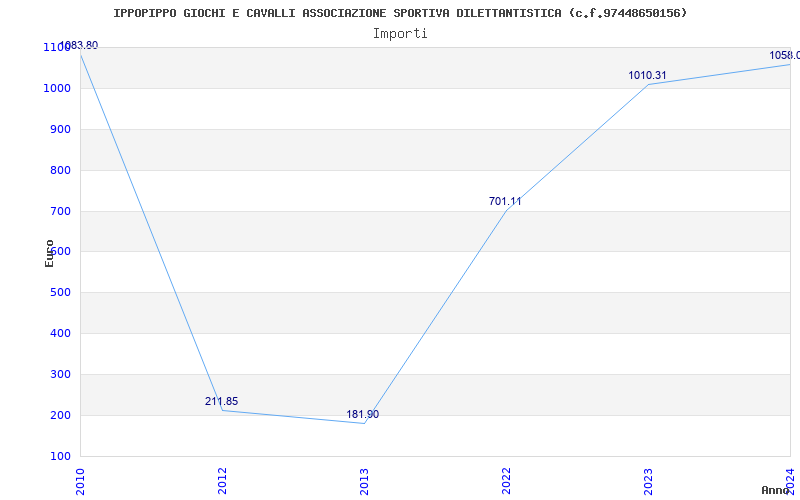Click the 2013 x-axis year label
The height and width of the screenshot is (500, 800).
(364, 481)
